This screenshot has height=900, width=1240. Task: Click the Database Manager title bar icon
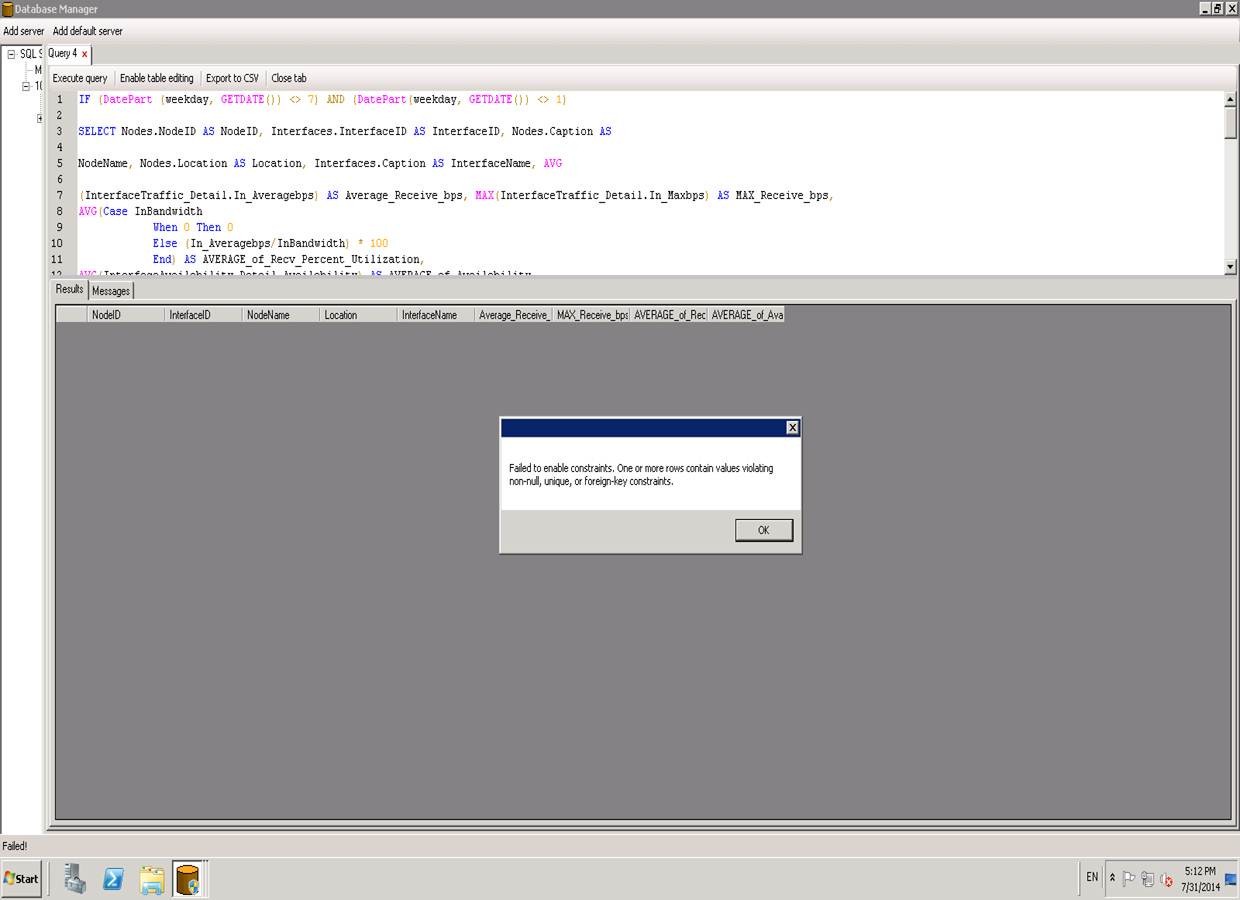[x=7, y=9]
